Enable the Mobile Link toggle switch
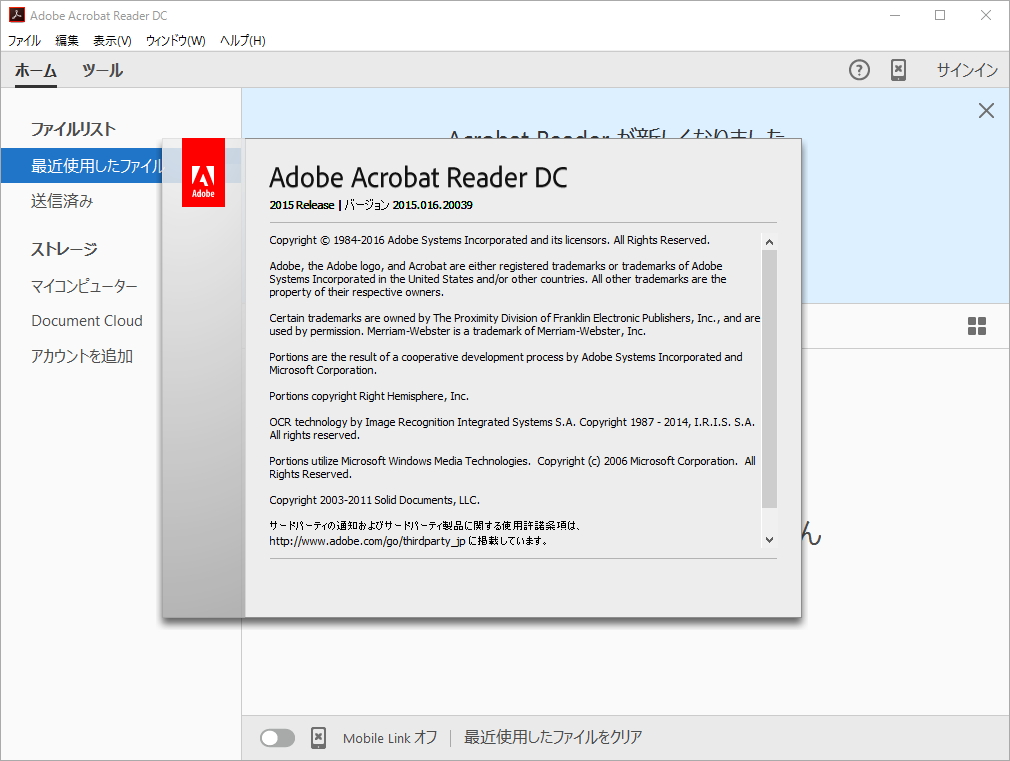The width and height of the screenshot is (1010, 761). (x=277, y=737)
